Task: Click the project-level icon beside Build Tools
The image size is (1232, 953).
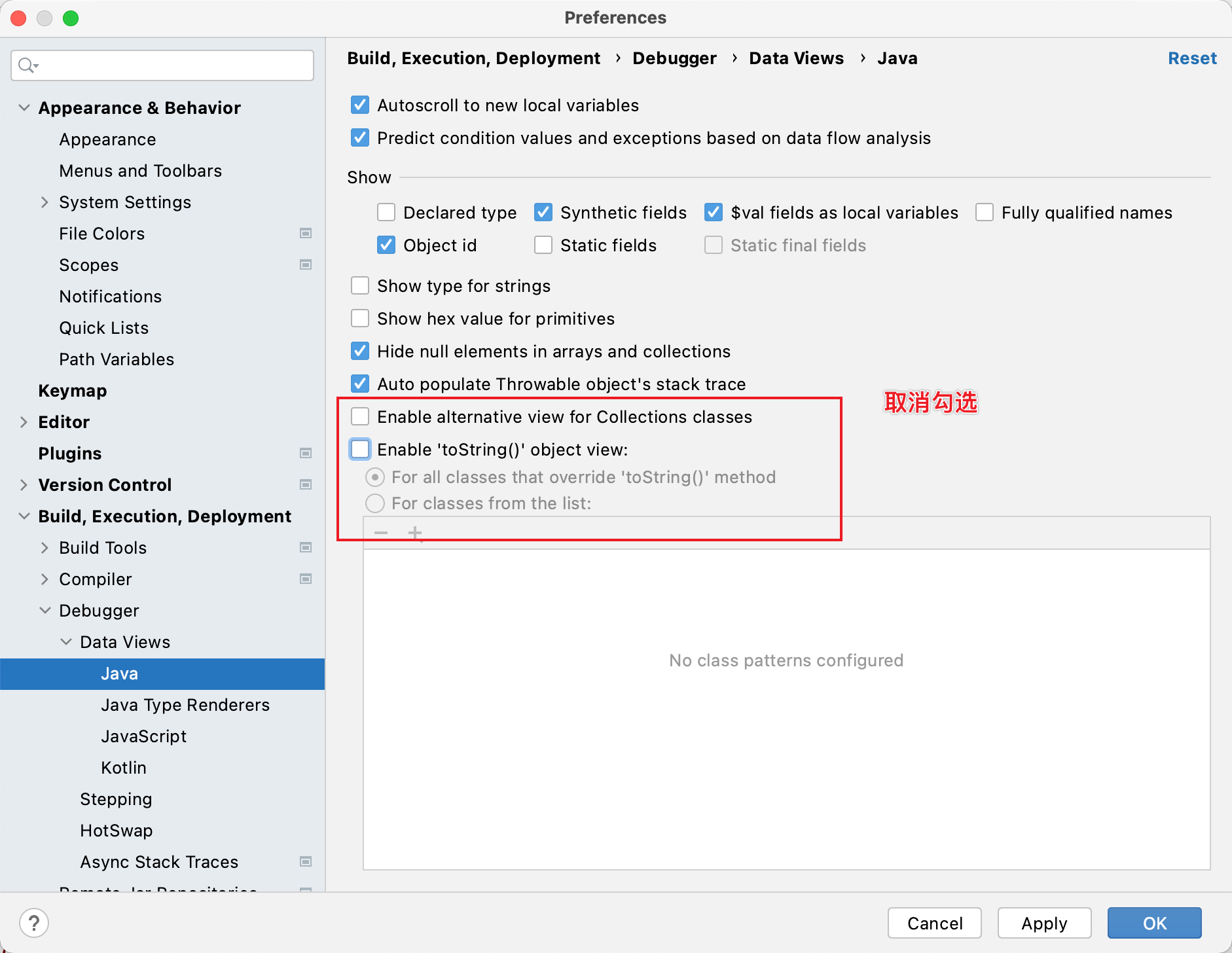Action: point(306,548)
